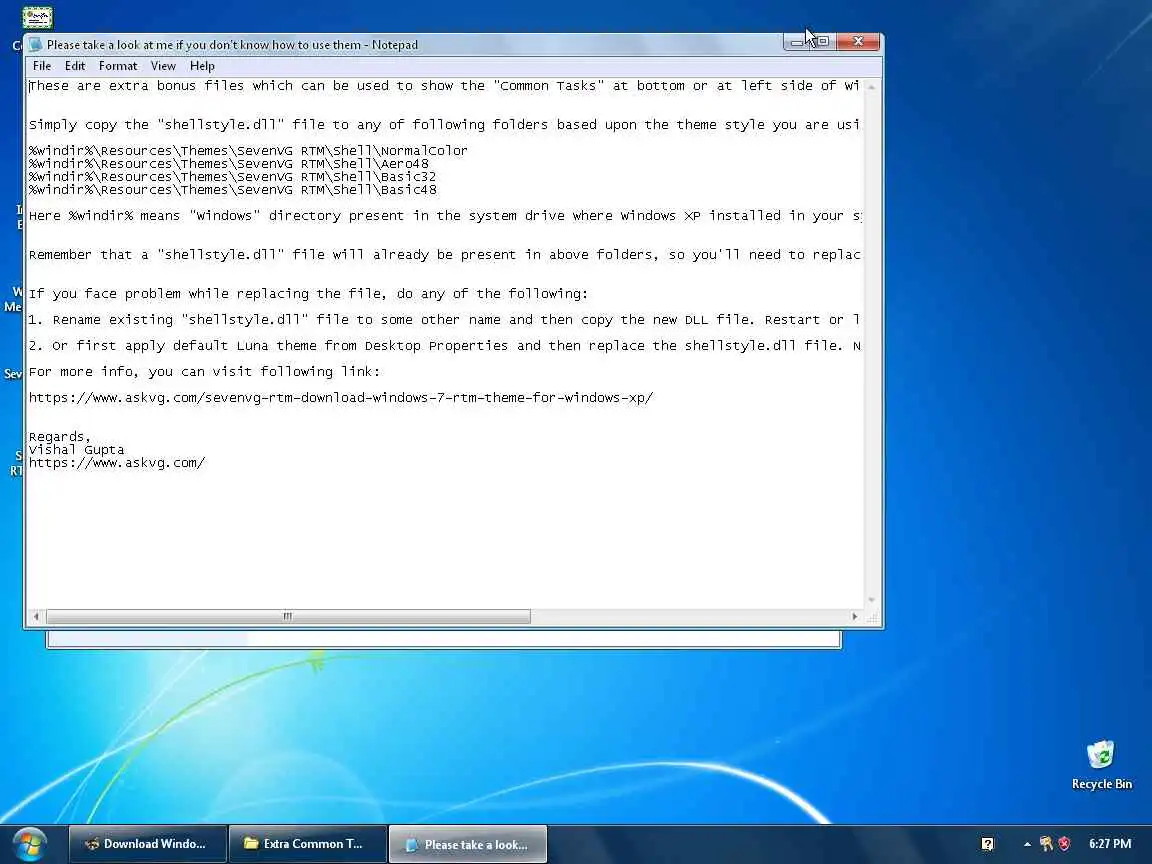Click the horizontal scrollbar thumb in Notepad
The image size is (1152, 864).
288,616
